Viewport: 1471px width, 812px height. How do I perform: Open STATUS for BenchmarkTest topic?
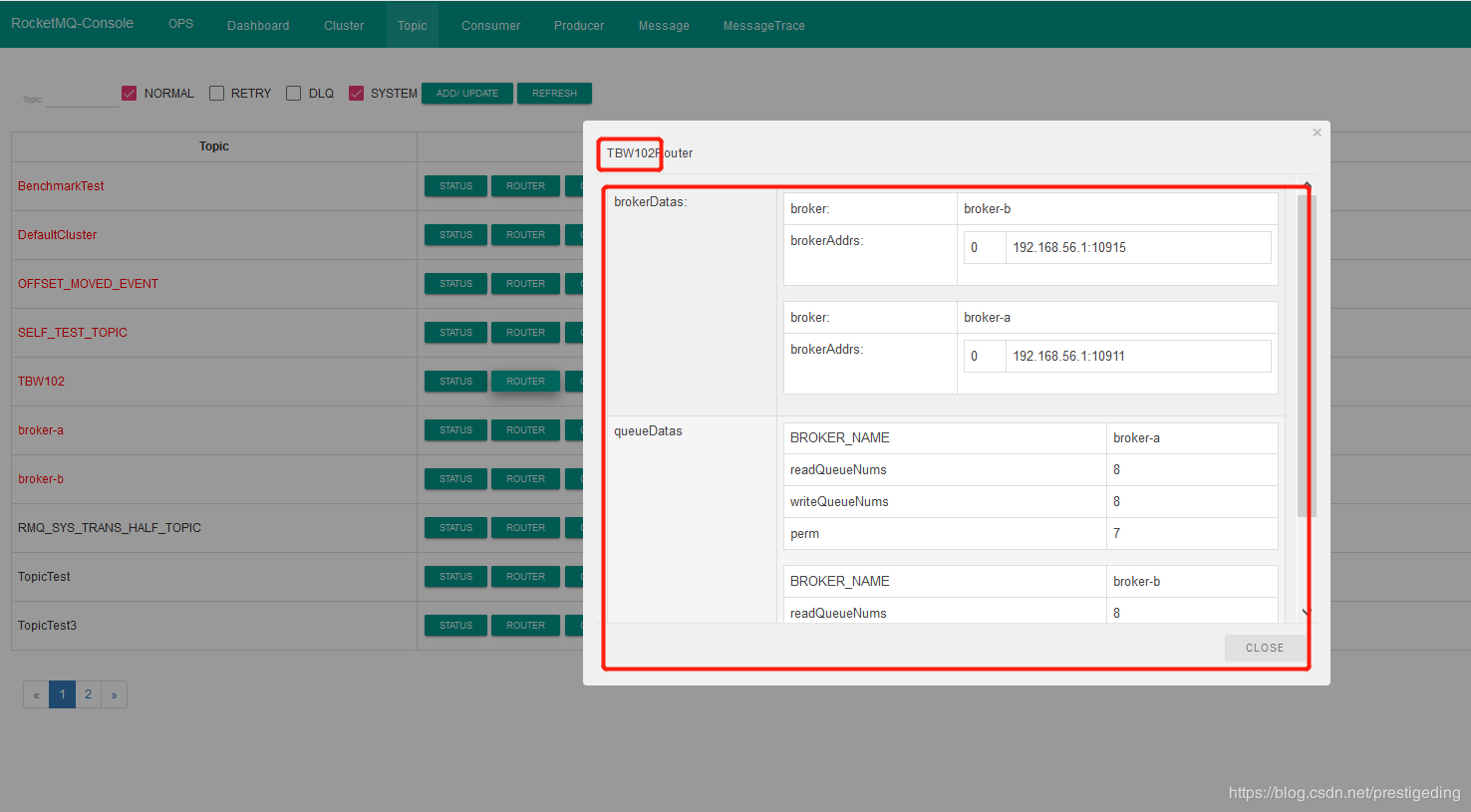click(455, 186)
